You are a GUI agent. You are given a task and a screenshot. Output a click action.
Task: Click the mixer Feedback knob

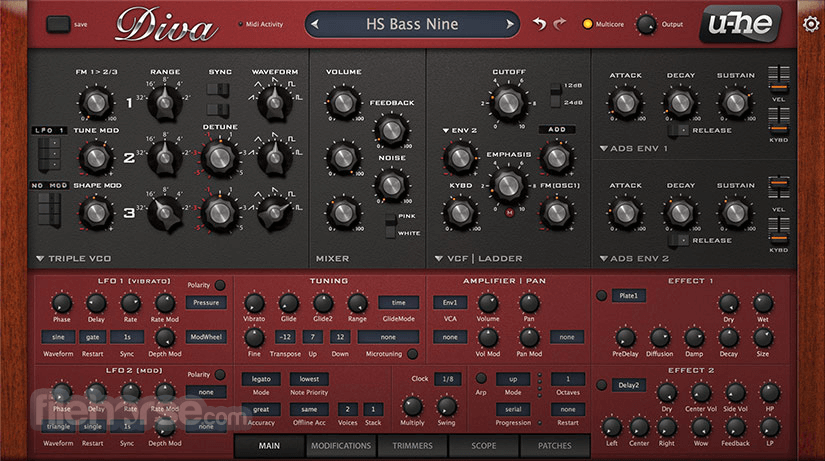point(391,130)
